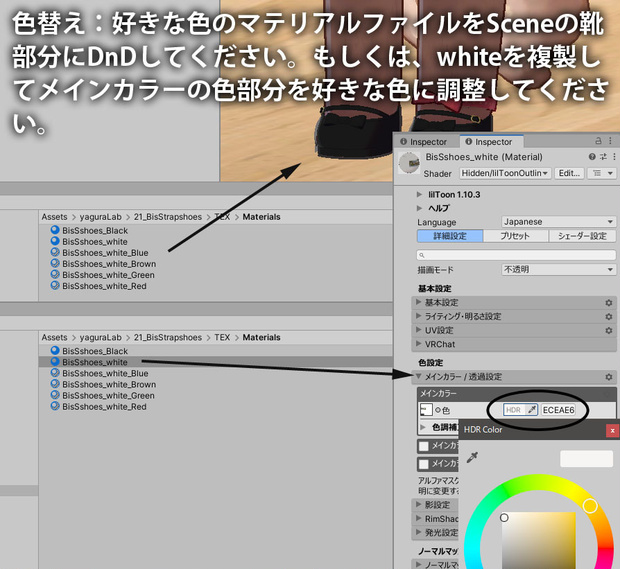Open the Shader dropdown Hidden/lilToonOutline
Screen dimensions: 620x569
click(x=505, y=173)
